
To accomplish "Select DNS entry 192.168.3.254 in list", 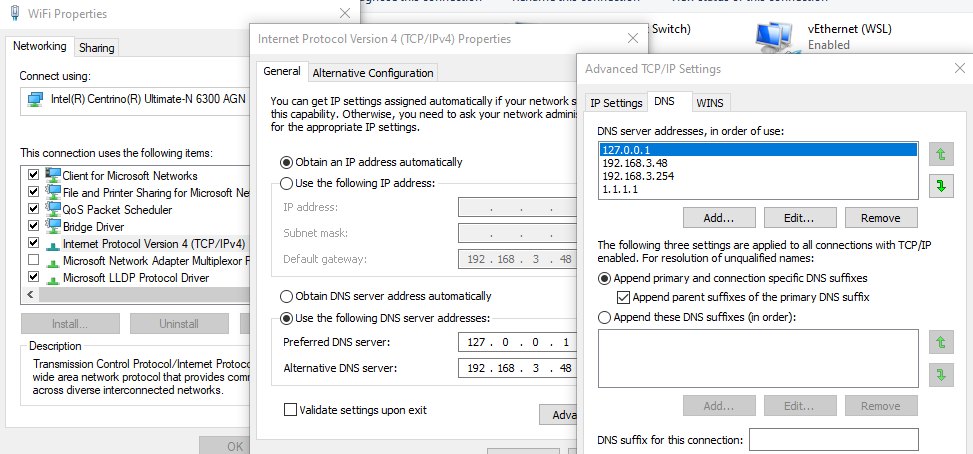I will [758, 176].
